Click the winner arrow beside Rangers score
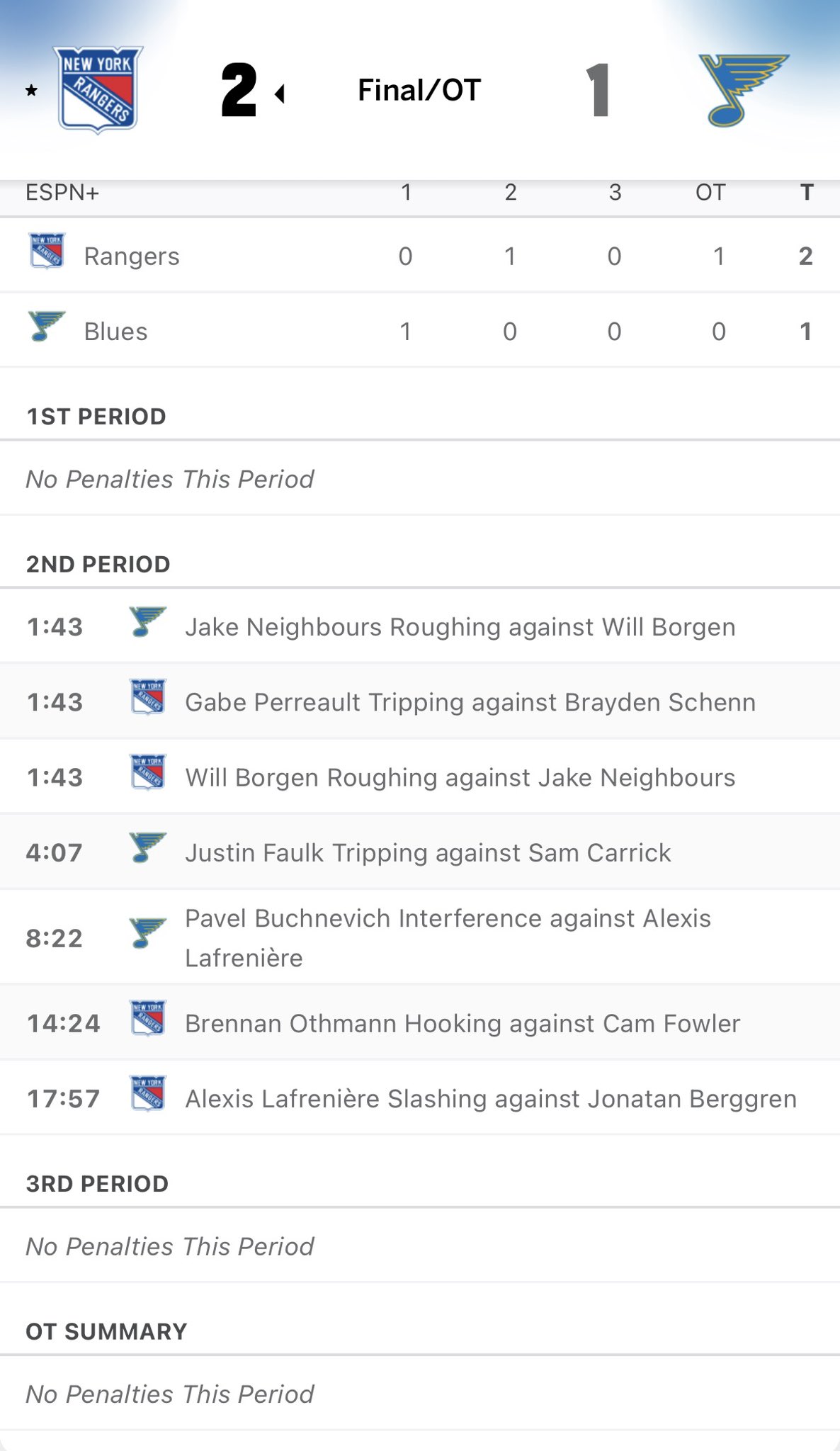 pyautogui.click(x=280, y=94)
